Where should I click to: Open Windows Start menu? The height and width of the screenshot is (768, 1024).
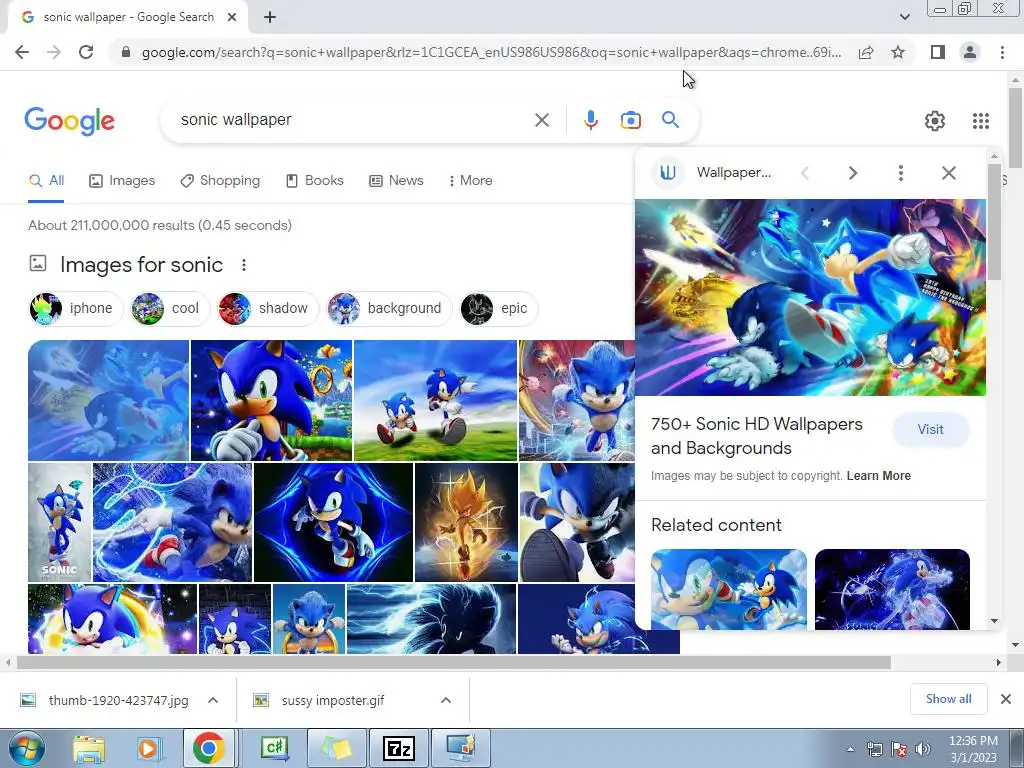tap(26, 748)
